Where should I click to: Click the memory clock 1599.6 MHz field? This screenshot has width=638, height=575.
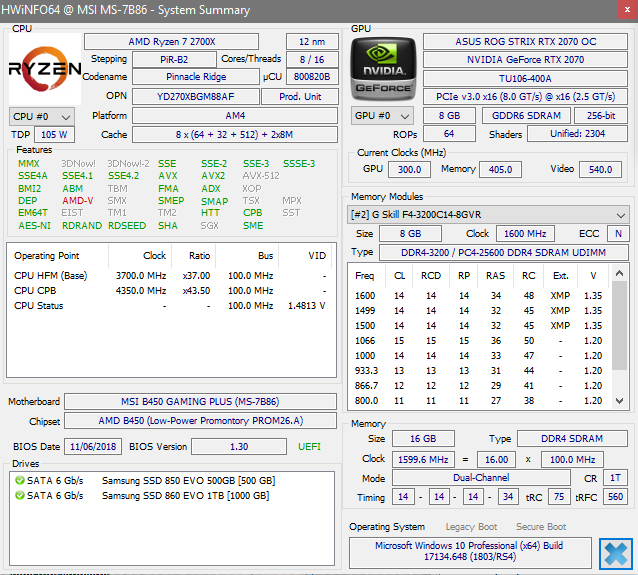point(423,459)
